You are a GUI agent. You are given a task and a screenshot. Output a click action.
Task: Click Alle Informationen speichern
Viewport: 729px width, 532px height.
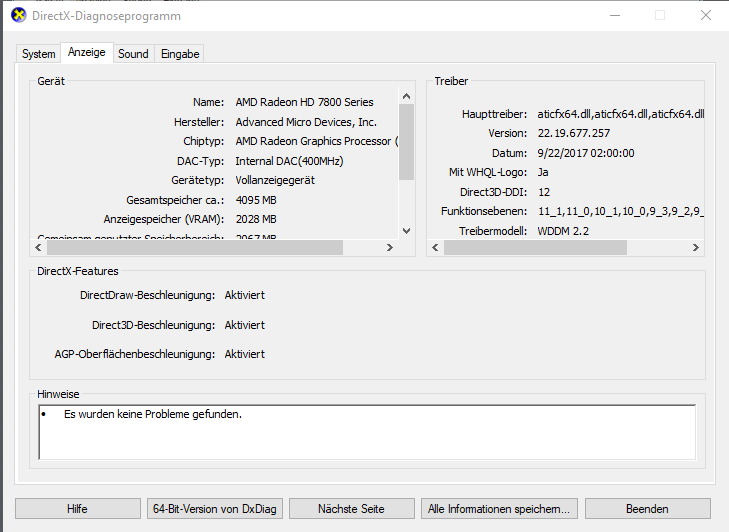pos(499,509)
